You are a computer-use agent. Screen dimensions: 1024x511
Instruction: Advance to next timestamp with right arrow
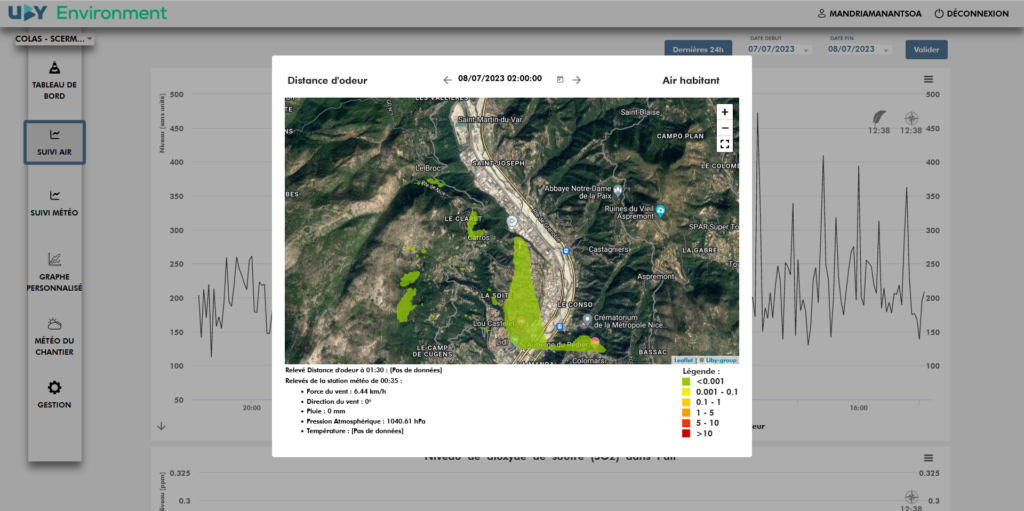pos(577,80)
